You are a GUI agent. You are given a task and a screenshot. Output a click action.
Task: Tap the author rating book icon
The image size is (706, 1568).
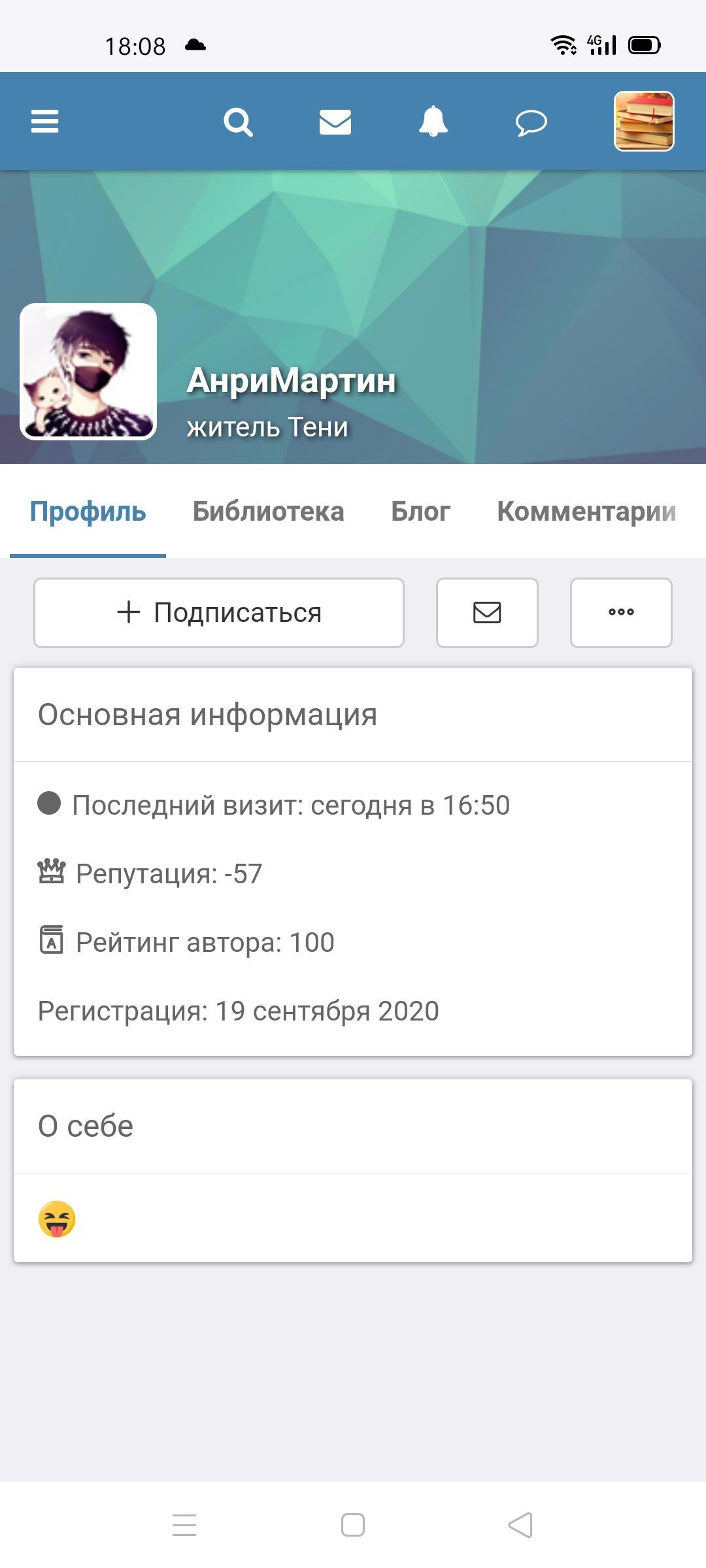(51, 941)
